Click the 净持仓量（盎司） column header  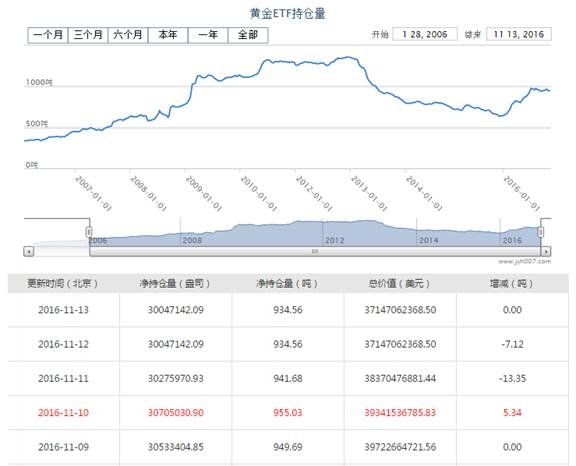175,283
